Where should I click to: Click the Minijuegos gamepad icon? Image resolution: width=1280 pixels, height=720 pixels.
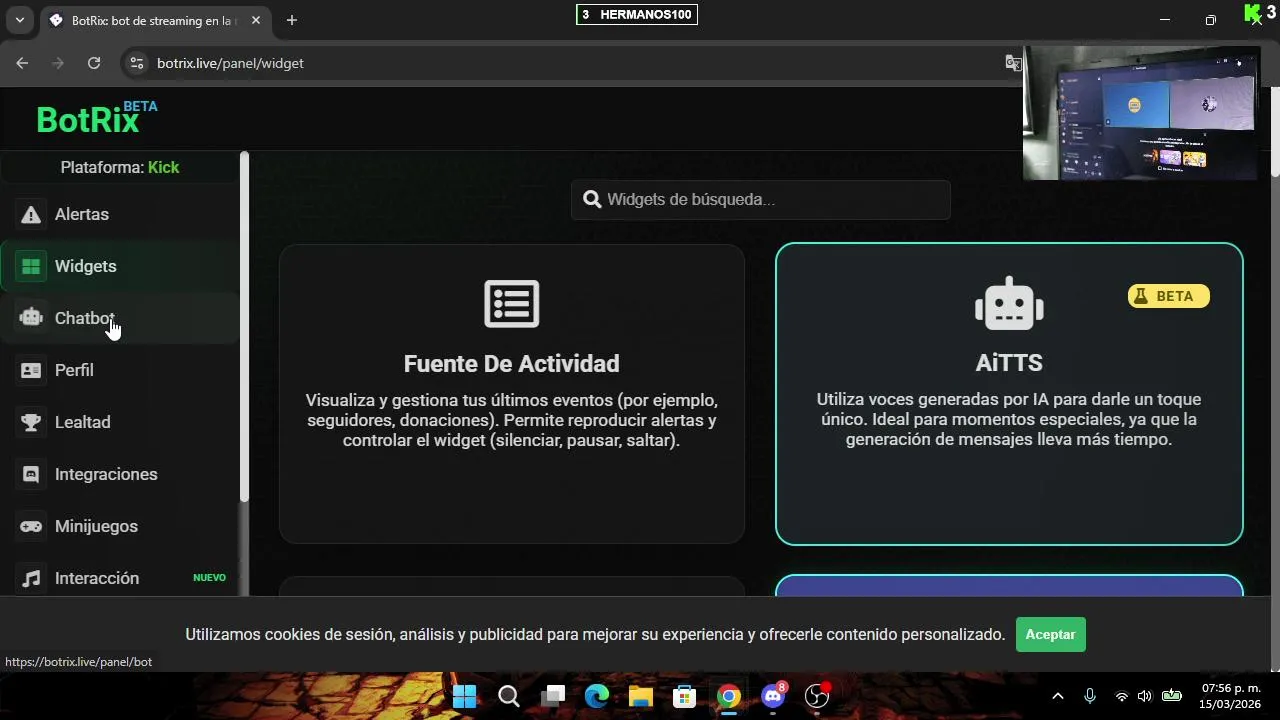coord(31,526)
